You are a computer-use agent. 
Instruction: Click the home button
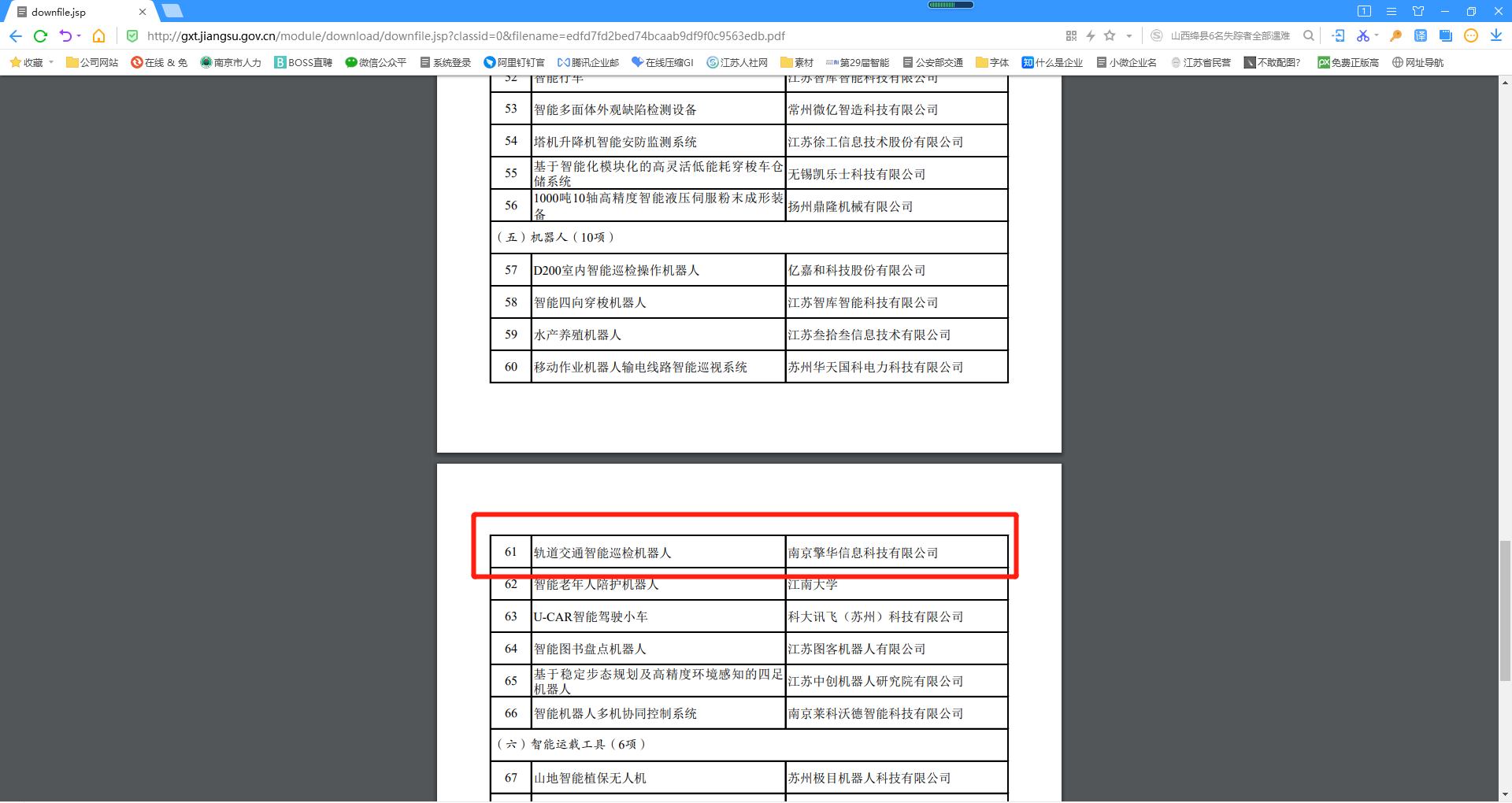coord(98,35)
